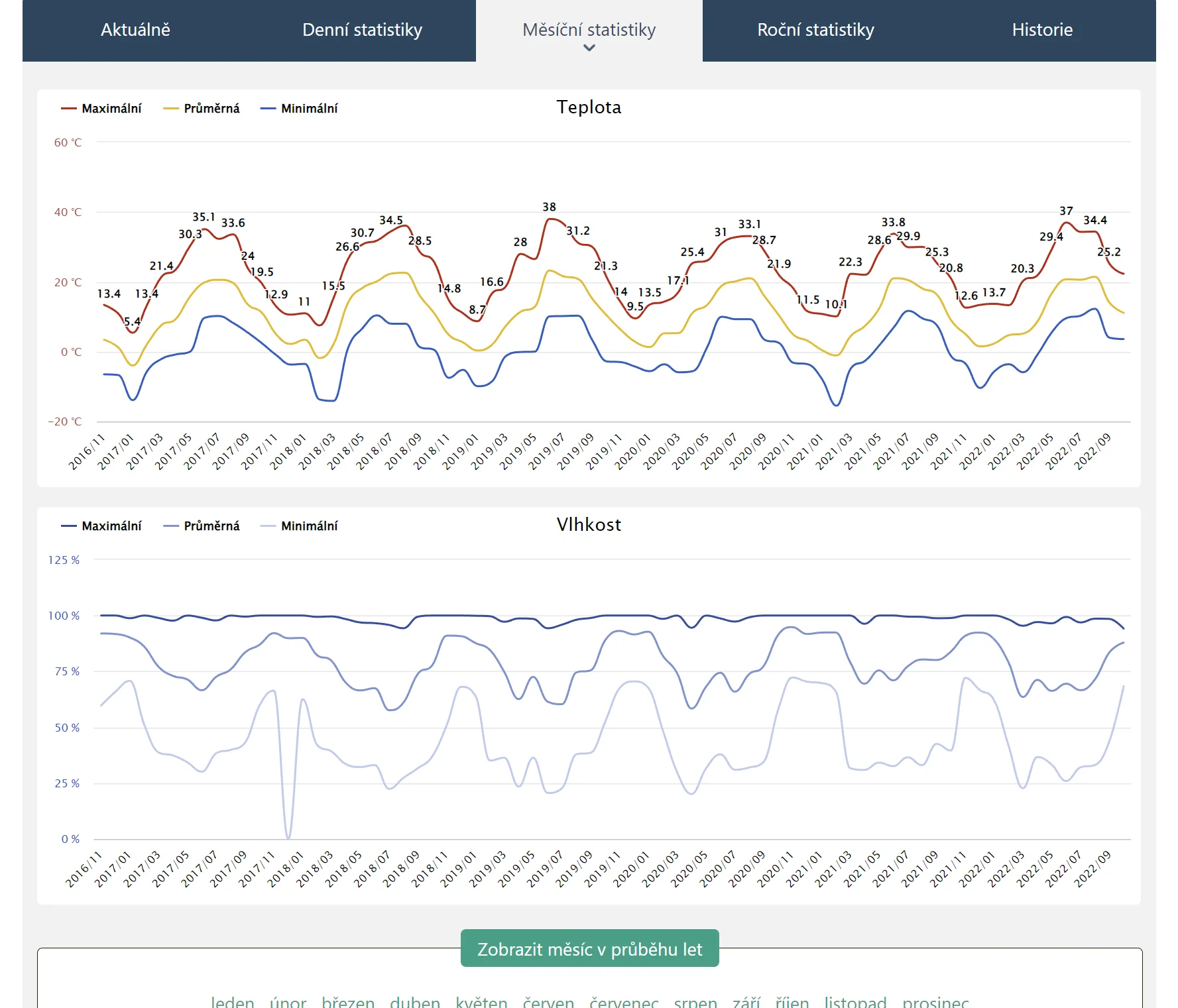The width and height of the screenshot is (1178, 1008).
Task: Open the Aktuálně tab
Action: click(x=135, y=30)
